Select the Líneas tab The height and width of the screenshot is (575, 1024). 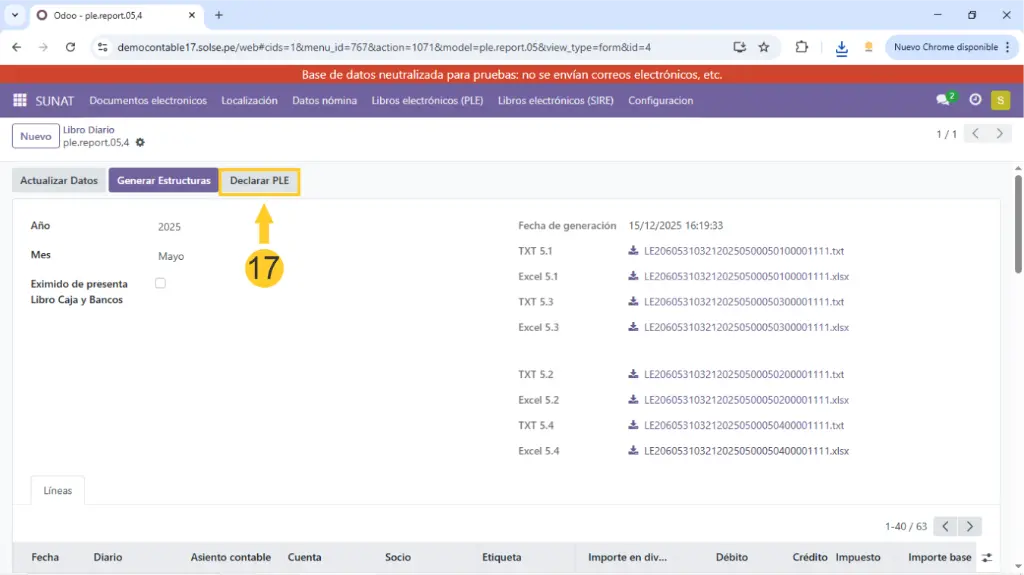click(57, 491)
